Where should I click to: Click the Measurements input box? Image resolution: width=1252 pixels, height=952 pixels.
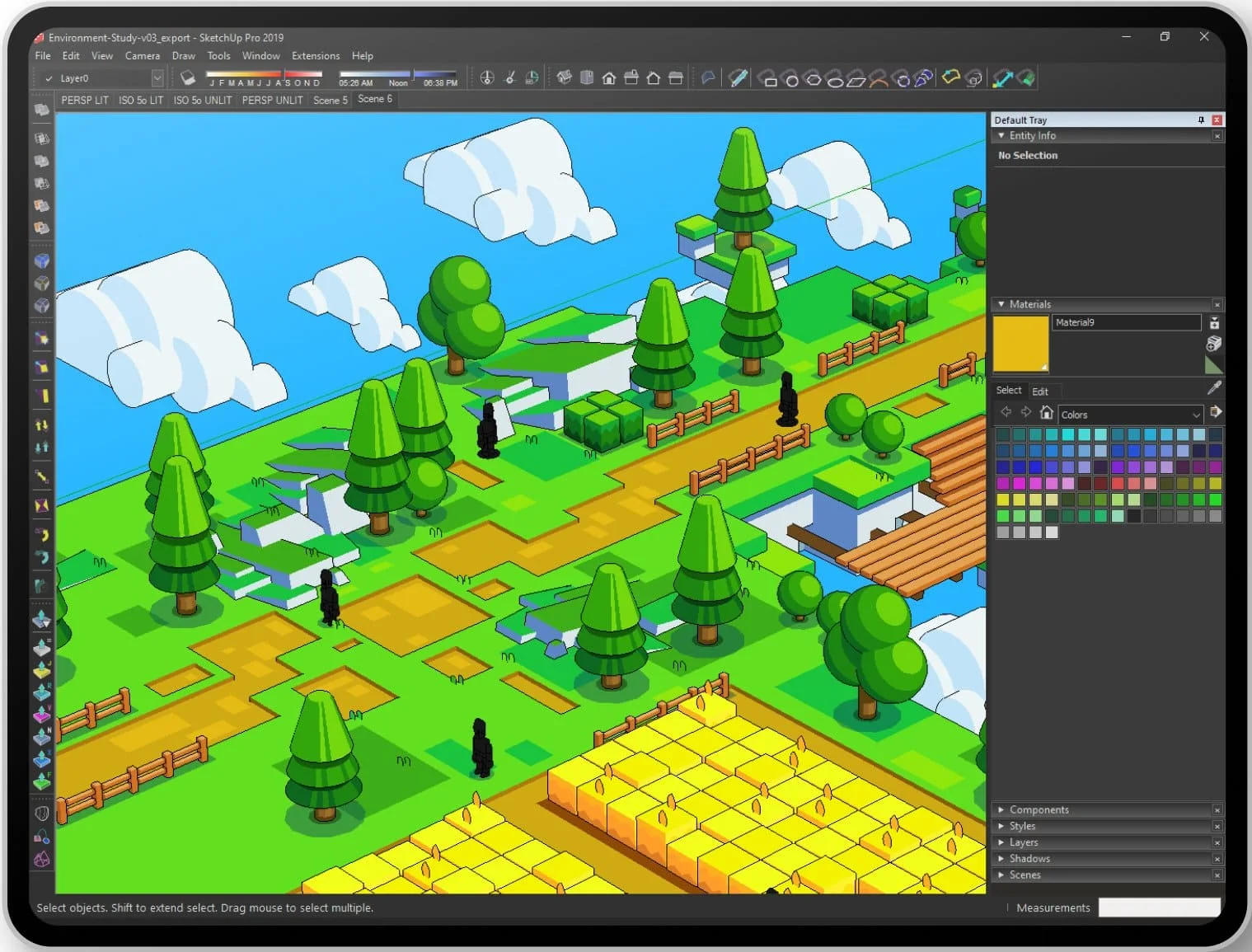pyautogui.click(x=1159, y=907)
